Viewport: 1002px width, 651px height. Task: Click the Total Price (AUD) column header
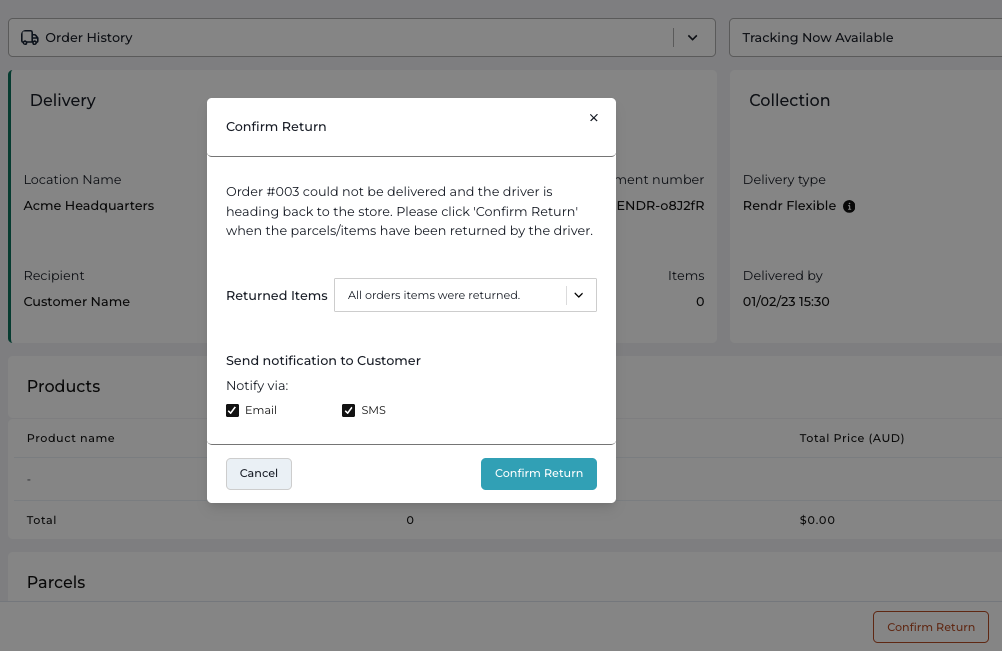[x=852, y=438]
